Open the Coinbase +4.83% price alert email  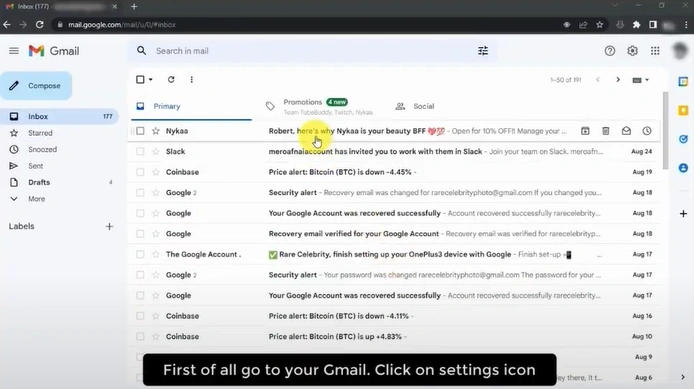click(394, 337)
